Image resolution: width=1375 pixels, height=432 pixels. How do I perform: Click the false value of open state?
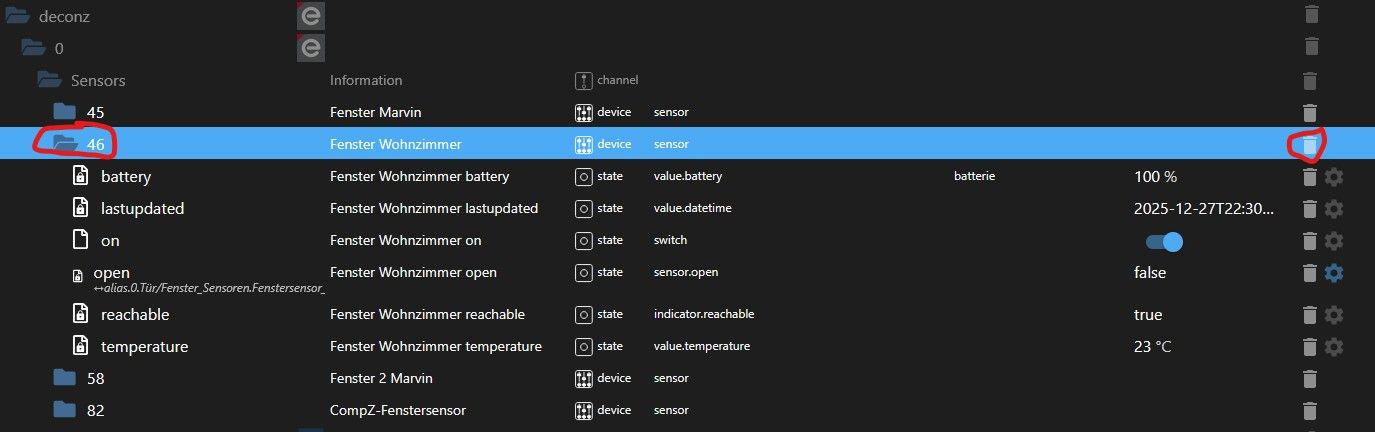(x=1149, y=272)
